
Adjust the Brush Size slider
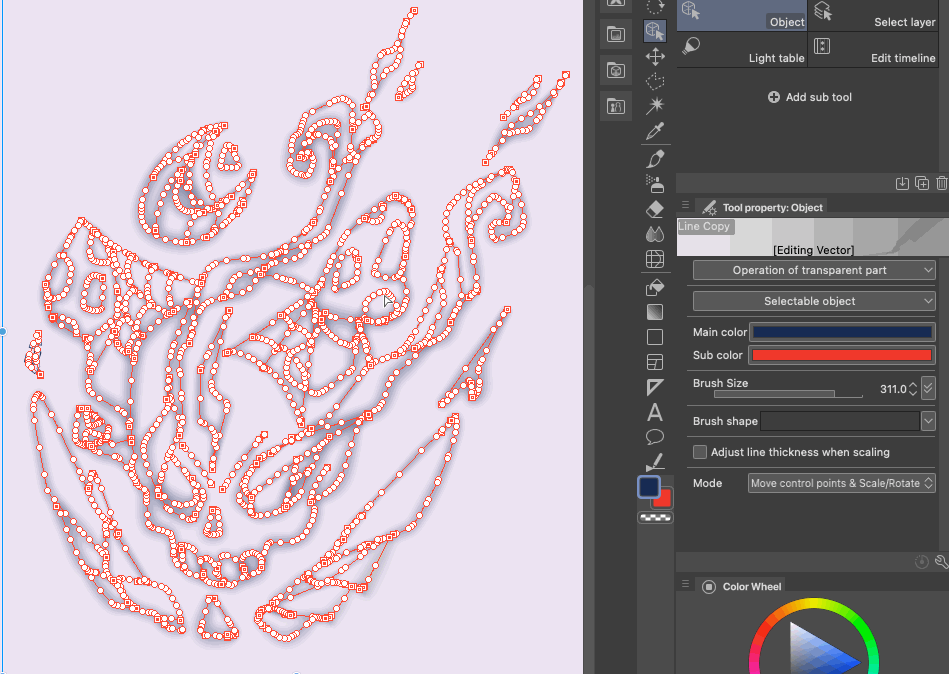[x=788, y=394]
